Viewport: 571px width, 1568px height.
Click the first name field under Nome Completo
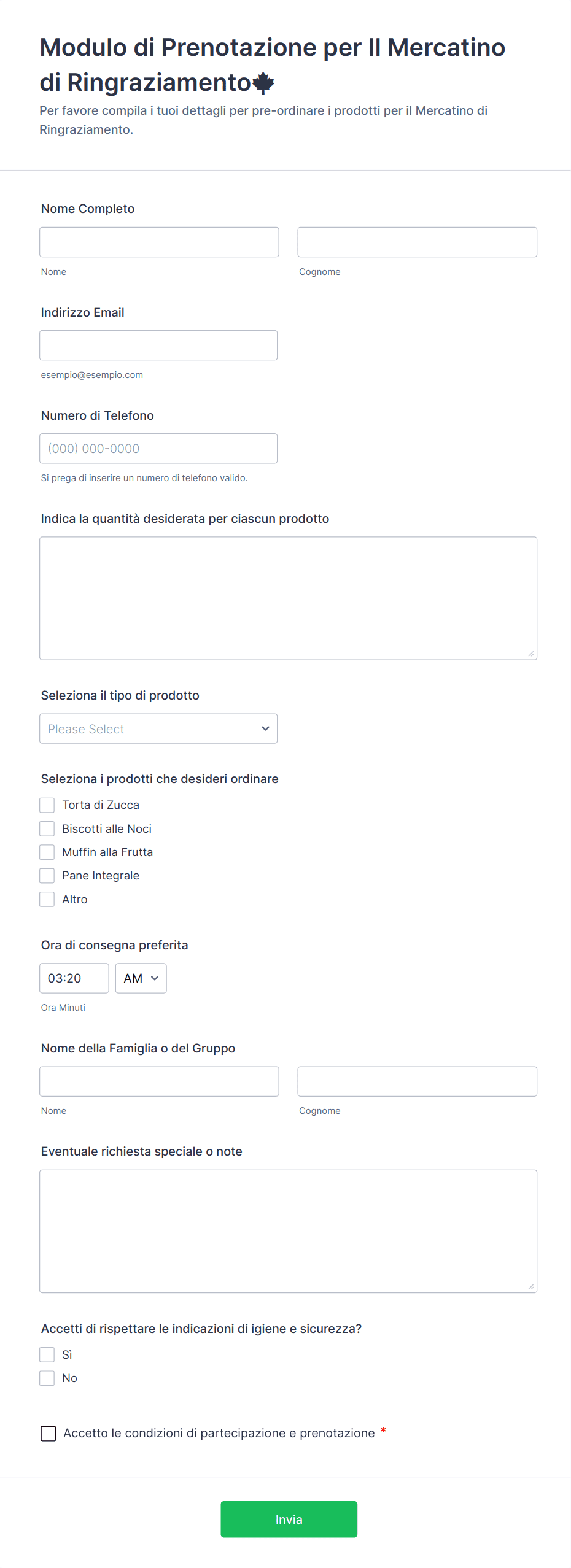pyautogui.click(x=159, y=242)
